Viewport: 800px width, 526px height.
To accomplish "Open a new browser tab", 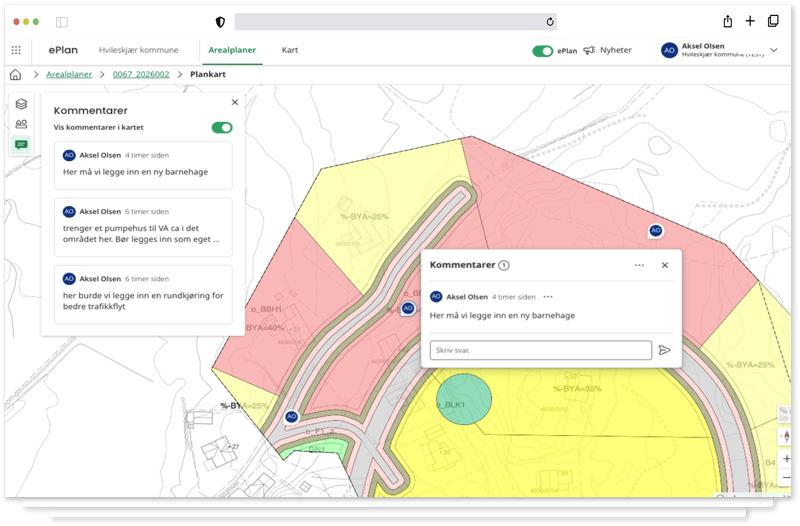I will click(x=750, y=21).
